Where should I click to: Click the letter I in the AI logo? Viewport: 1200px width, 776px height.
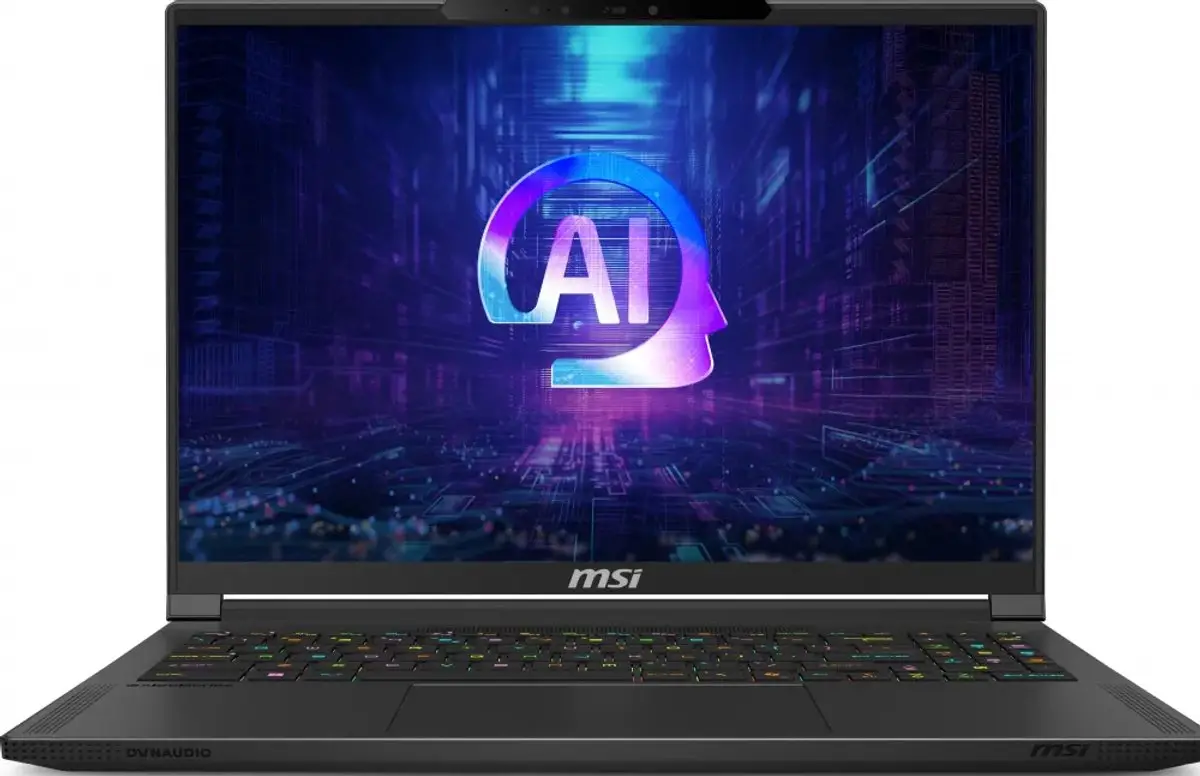tap(638, 280)
